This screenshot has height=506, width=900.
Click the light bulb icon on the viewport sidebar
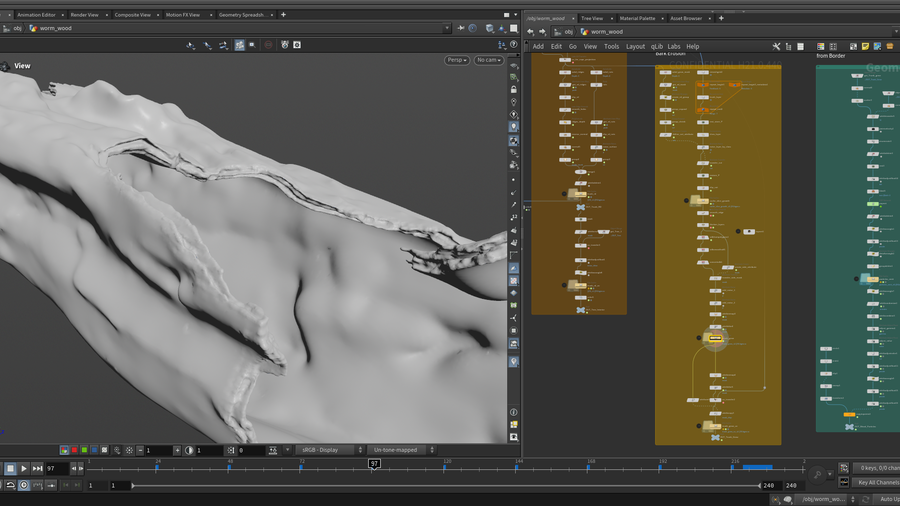coord(514,127)
